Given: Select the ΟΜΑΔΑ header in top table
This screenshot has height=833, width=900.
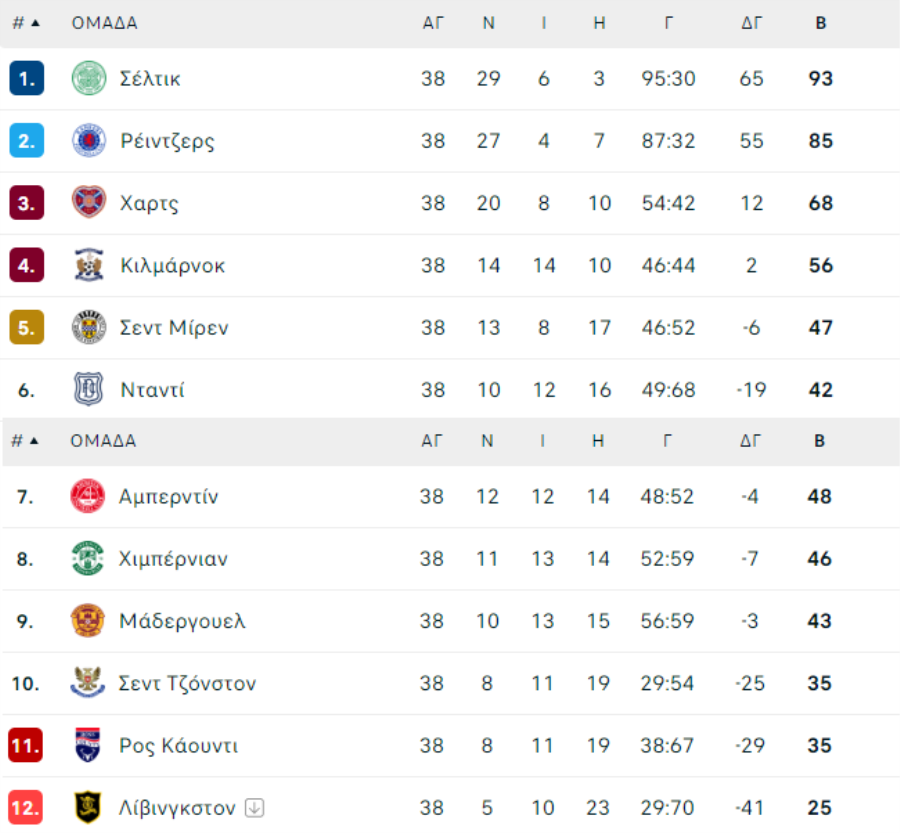Looking at the screenshot, I should pos(104,23).
